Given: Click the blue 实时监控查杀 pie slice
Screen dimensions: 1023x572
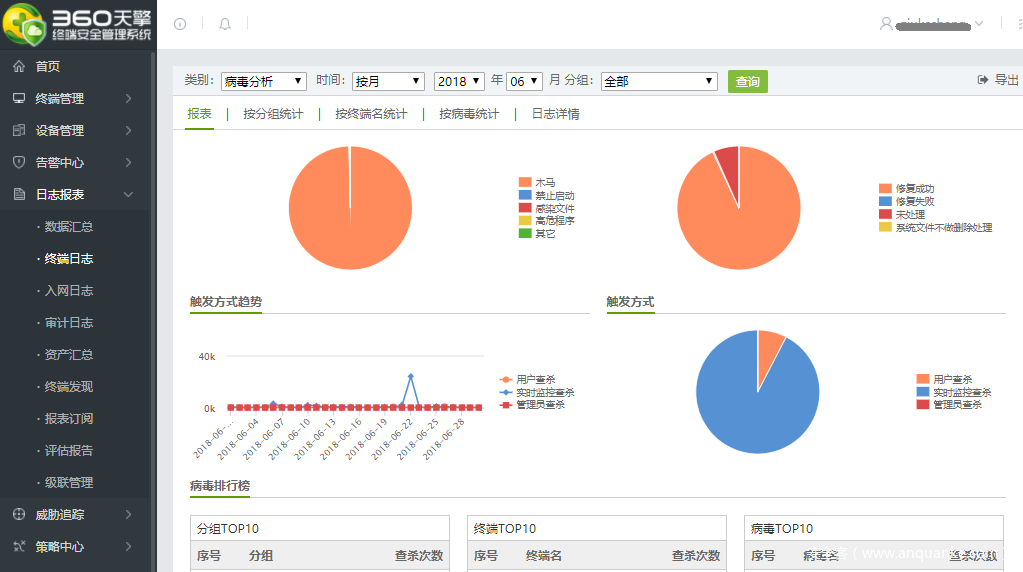Looking at the screenshot, I should [x=750, y=400].
